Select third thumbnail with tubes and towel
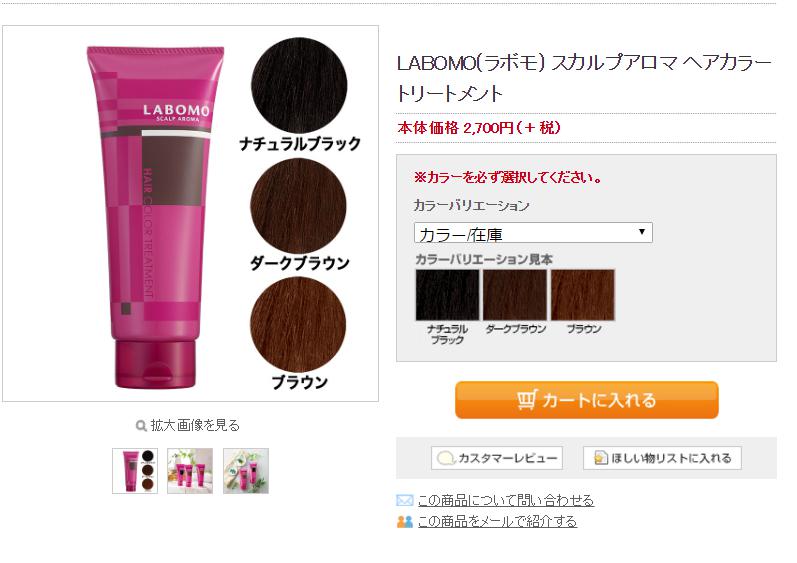The image size is (797, 563). [x=246, y=471]
